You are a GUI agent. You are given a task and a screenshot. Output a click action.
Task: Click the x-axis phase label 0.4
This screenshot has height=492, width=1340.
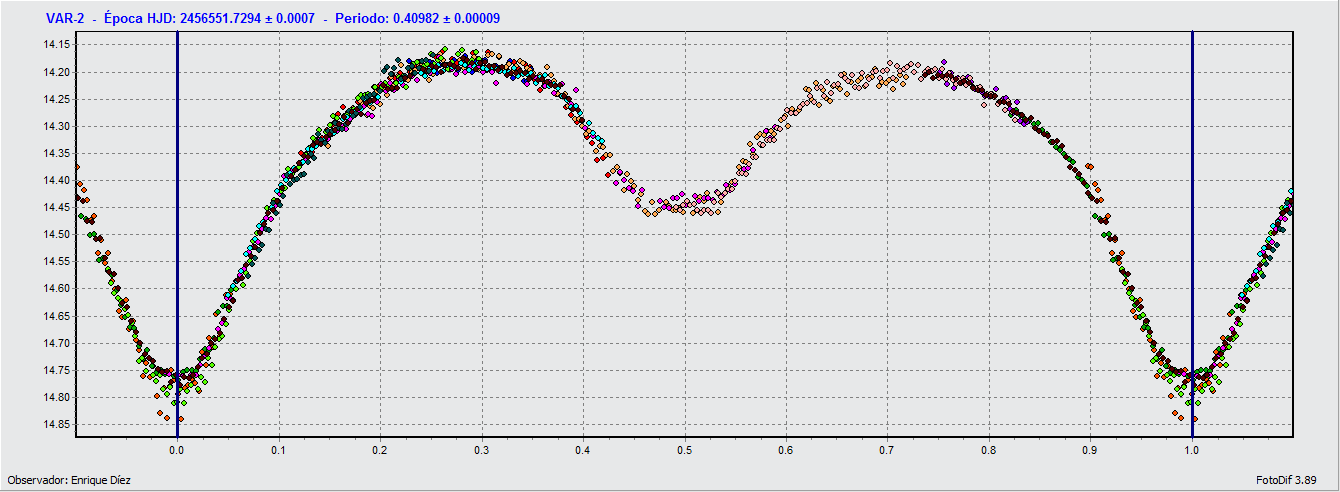(583, 450)
